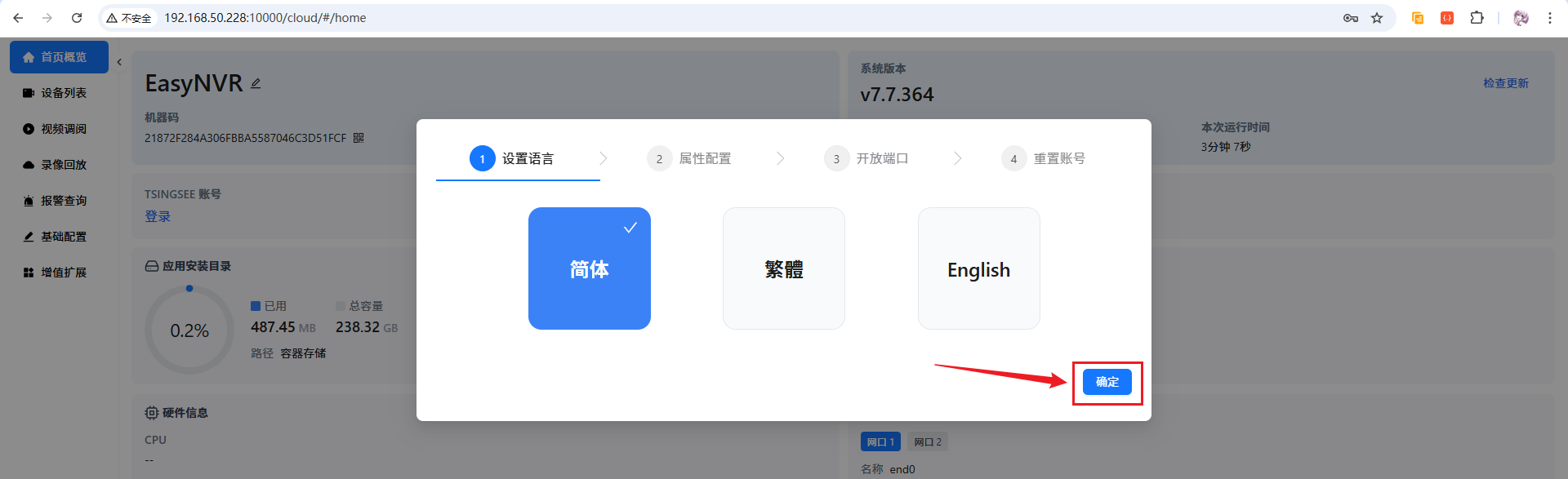Collapse the left sidebar with arrow
Viewport: 1568px width, 479px height.
point(119,62)
